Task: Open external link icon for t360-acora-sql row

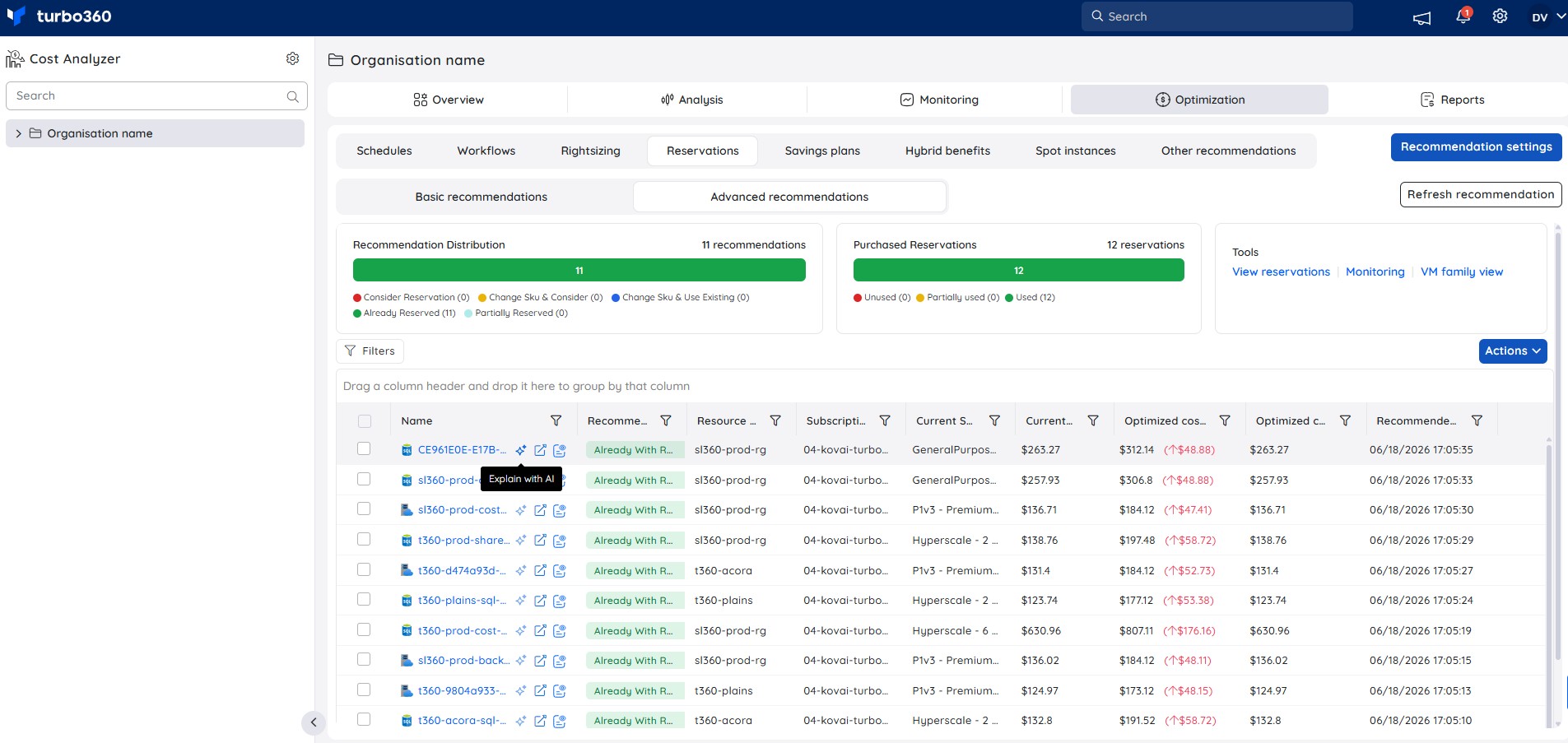Action: (540, 721)
